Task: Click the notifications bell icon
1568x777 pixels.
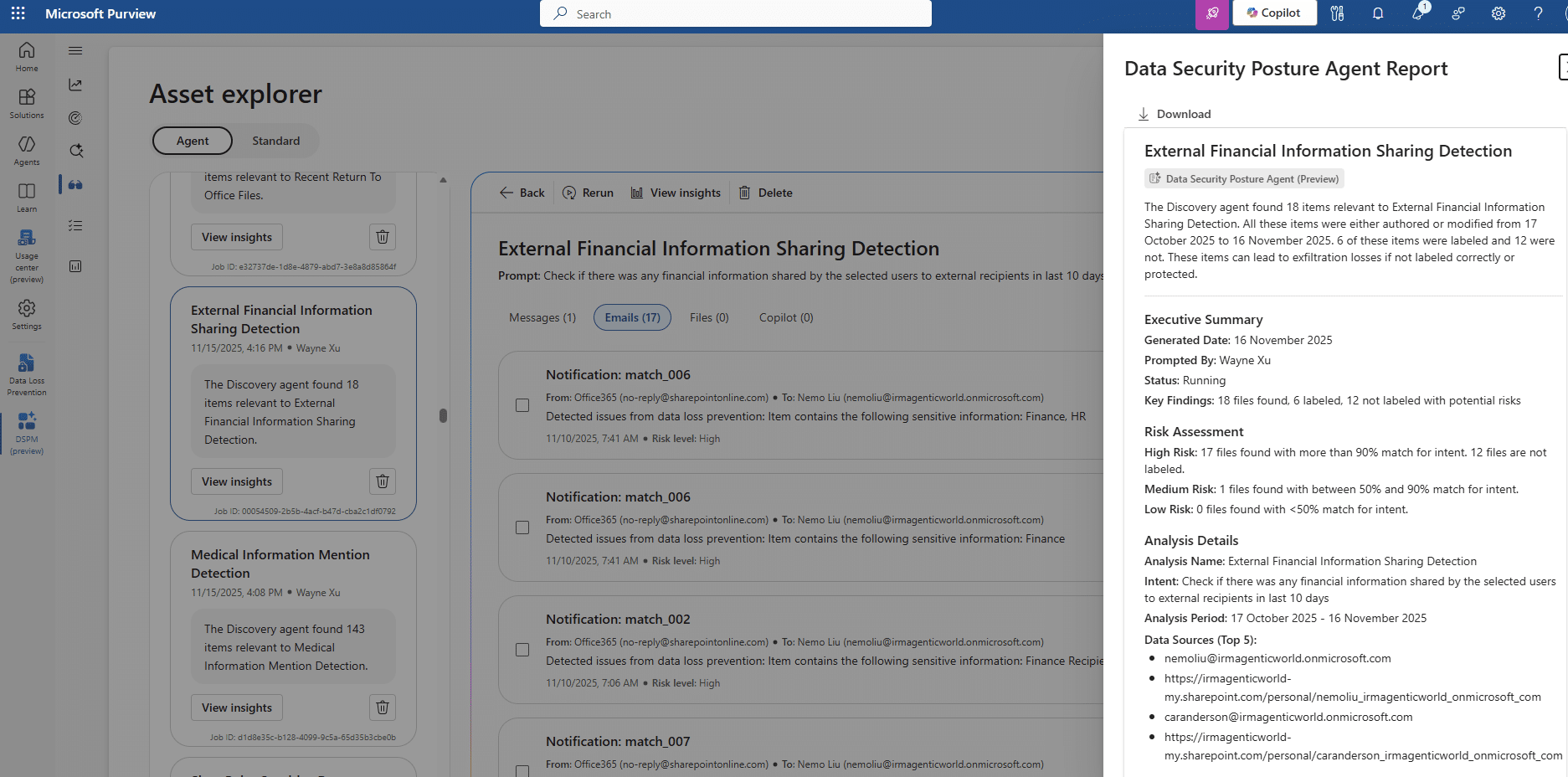Action: pyautogui.click(x=1377, y=13)
